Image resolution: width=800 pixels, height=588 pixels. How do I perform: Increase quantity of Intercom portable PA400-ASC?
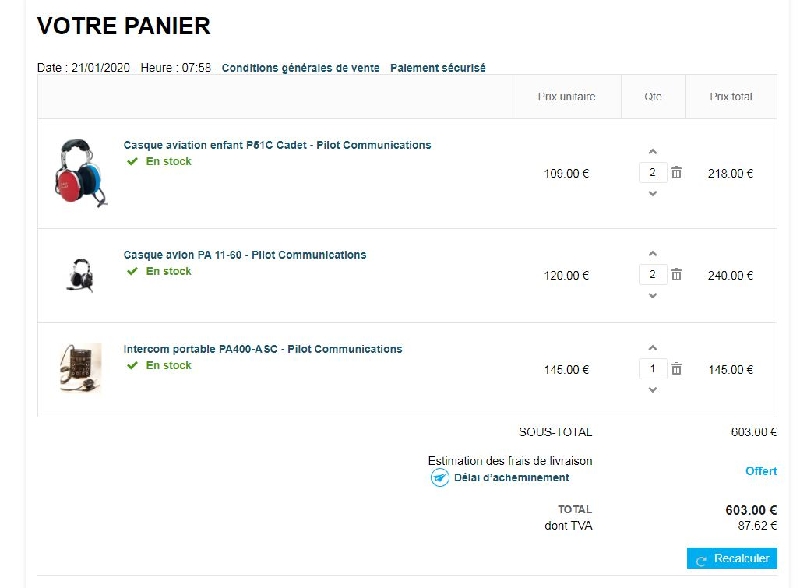(653, 348)
